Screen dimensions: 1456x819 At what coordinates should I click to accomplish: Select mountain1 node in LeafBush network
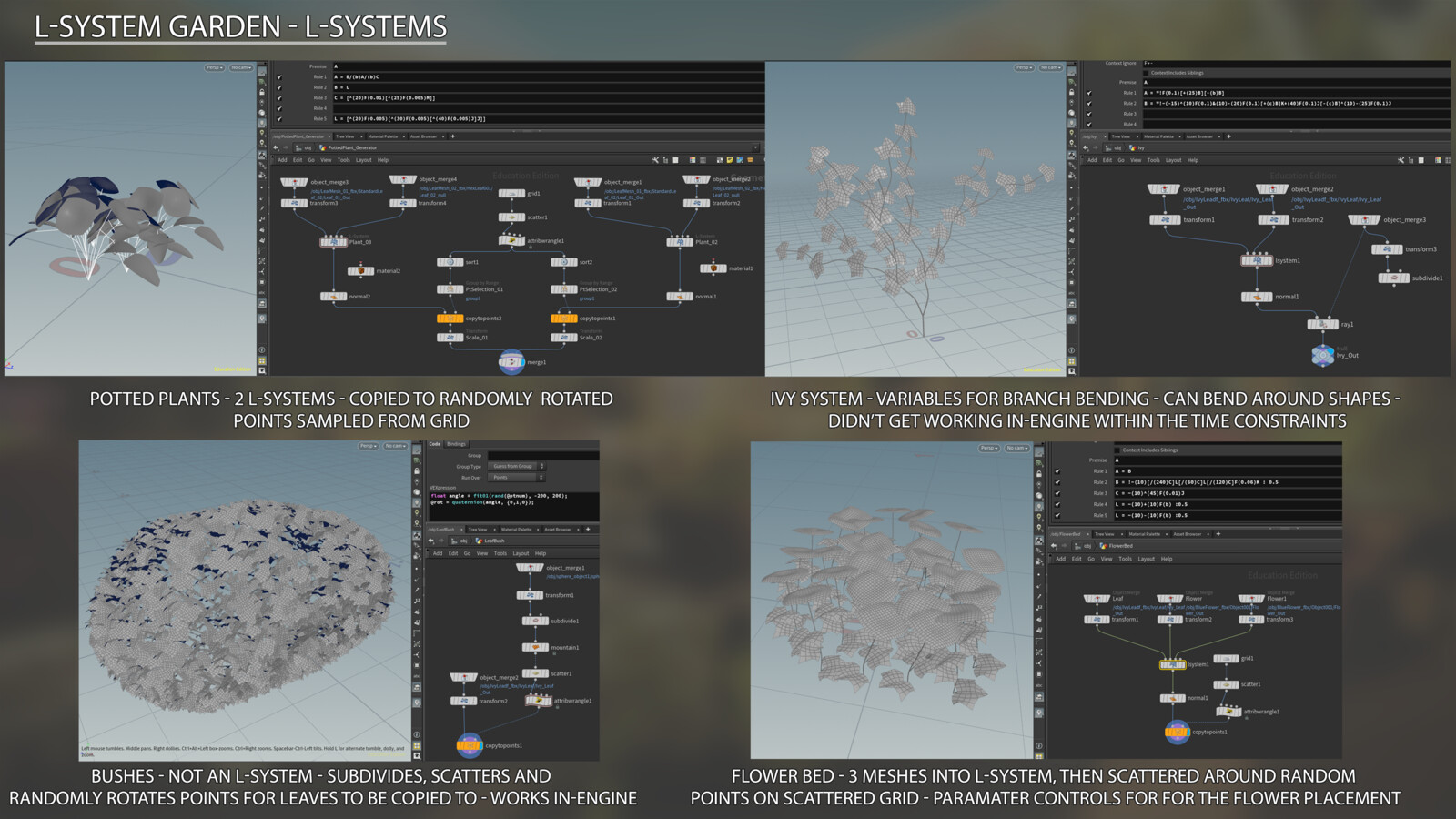[x=535, y=648]
